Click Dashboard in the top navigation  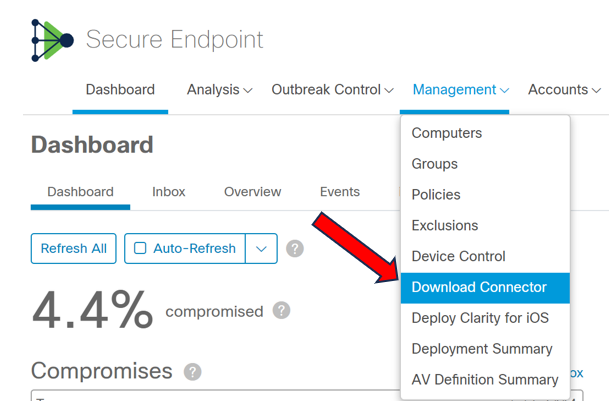(120, 90)
